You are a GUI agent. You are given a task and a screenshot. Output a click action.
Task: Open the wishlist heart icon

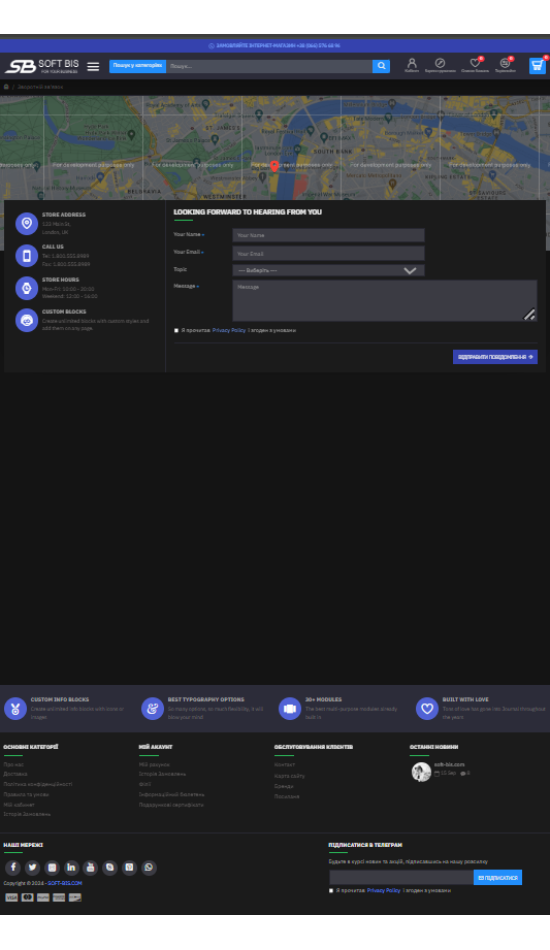point(475,63)
